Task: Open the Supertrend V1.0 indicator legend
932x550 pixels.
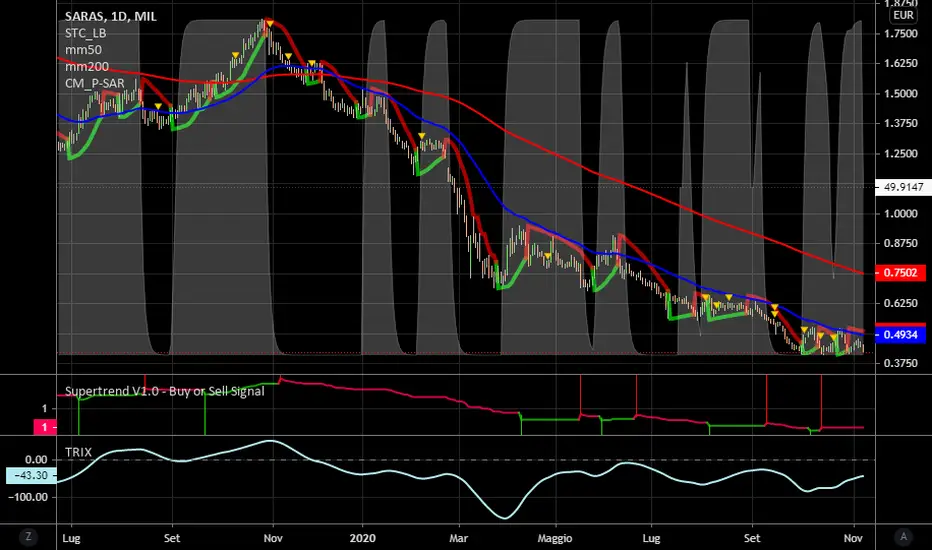Action: coord(165,391)
